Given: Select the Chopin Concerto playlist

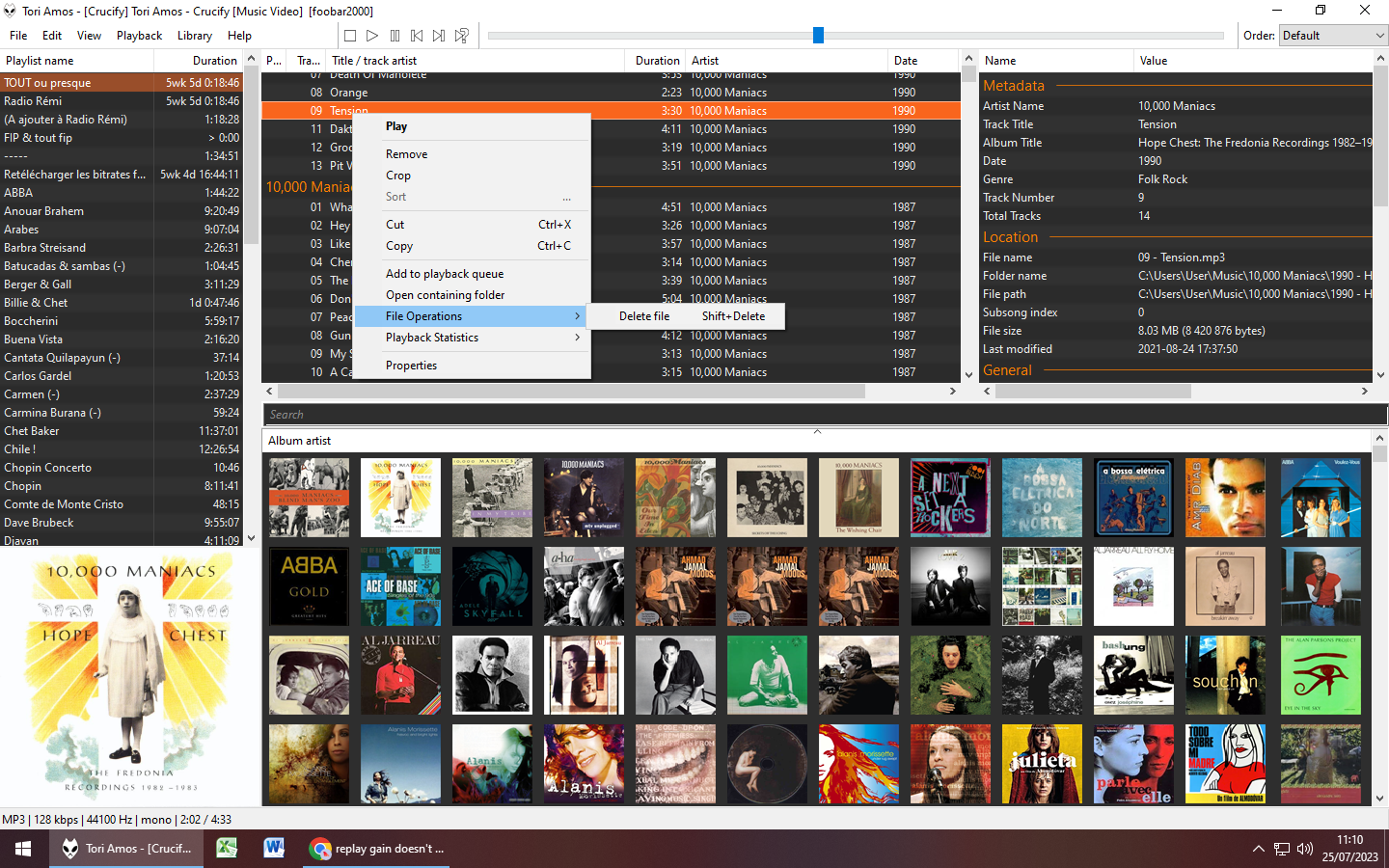Looking at the screenshot, I should point(122,468).
